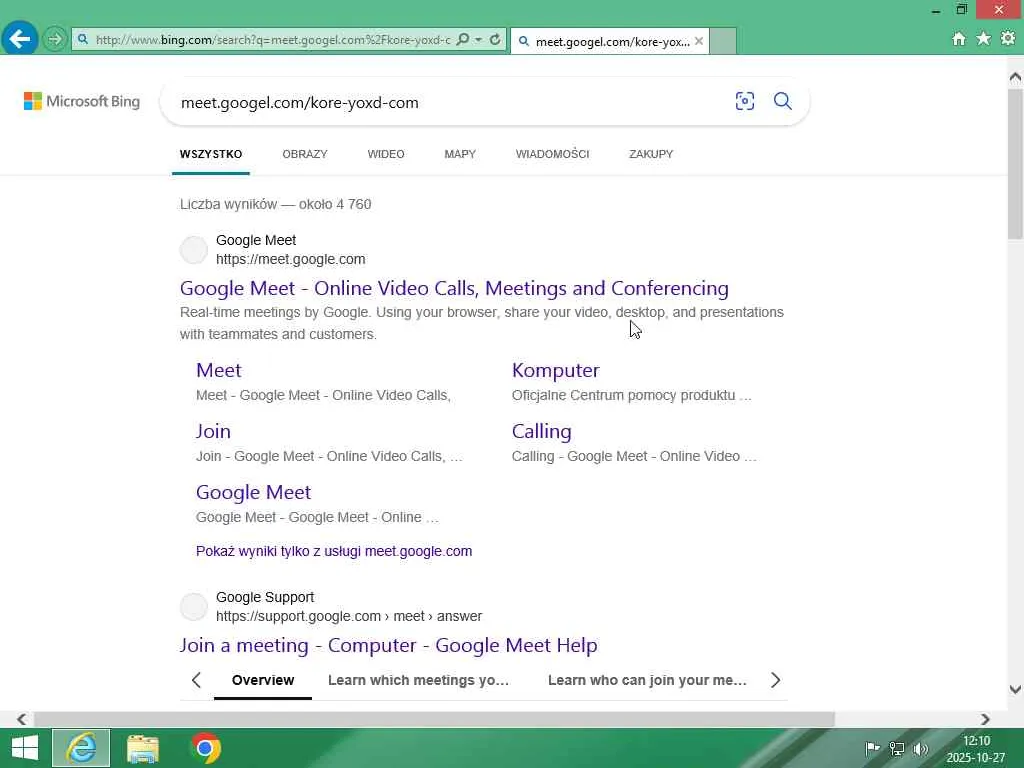Open the Join sitelink
1024x768 pixels.
[x=214, y=431]
